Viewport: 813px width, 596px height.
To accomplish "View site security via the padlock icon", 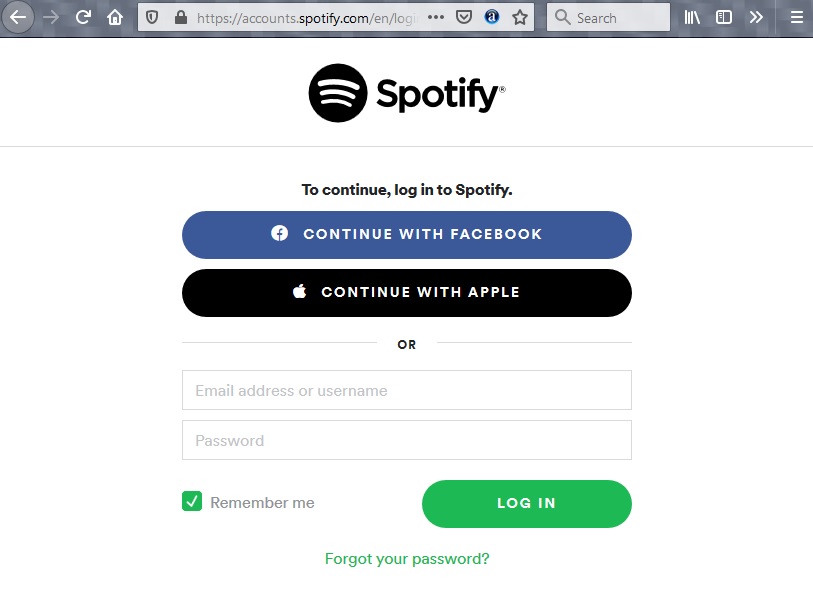I will pyautogui.click(x=180, y=17).
